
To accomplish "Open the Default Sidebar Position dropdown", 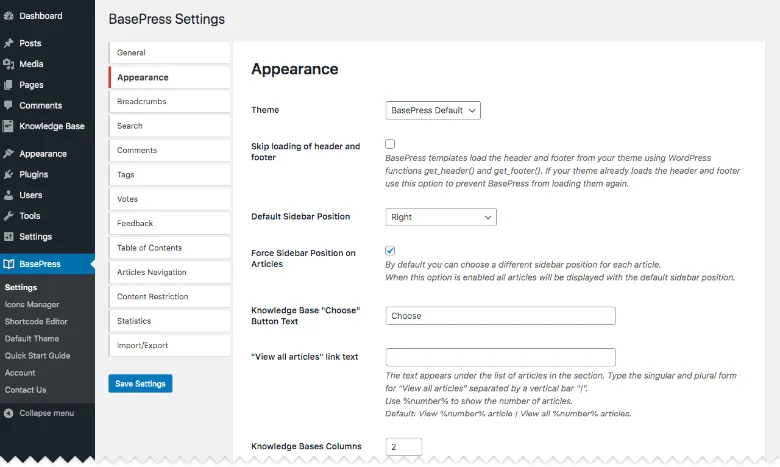I will 441,217.
